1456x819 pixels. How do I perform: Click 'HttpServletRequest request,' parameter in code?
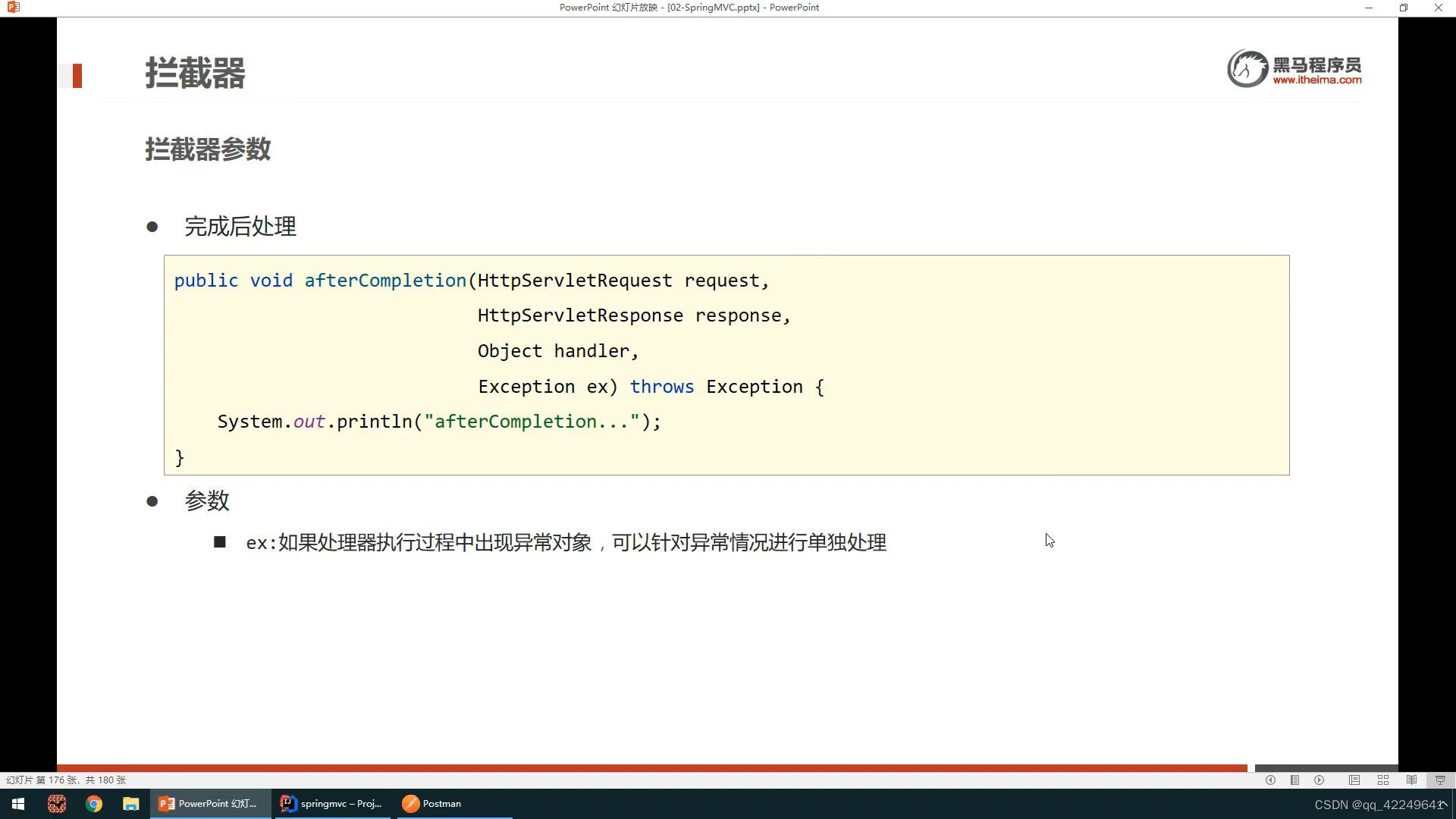(x=623, y=281)
